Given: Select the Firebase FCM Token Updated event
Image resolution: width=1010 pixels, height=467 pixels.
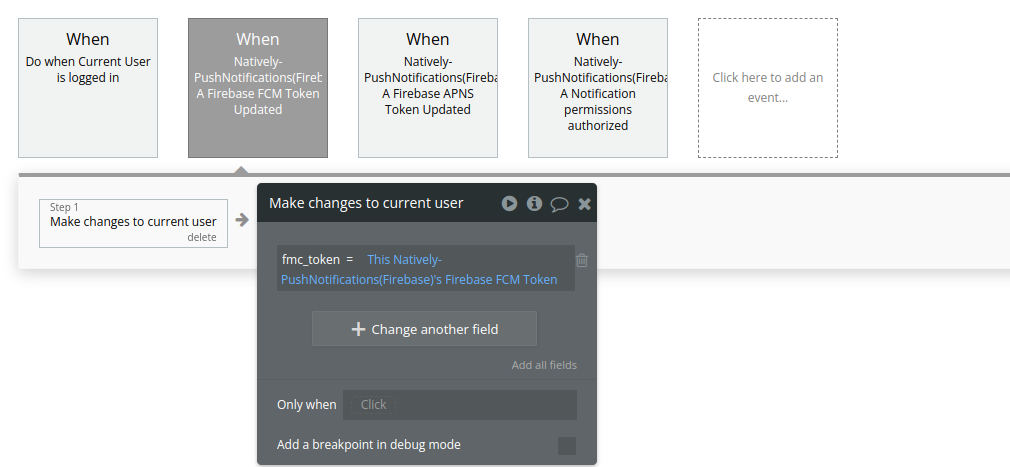Looking at the screenshot, I should point(258,88).
